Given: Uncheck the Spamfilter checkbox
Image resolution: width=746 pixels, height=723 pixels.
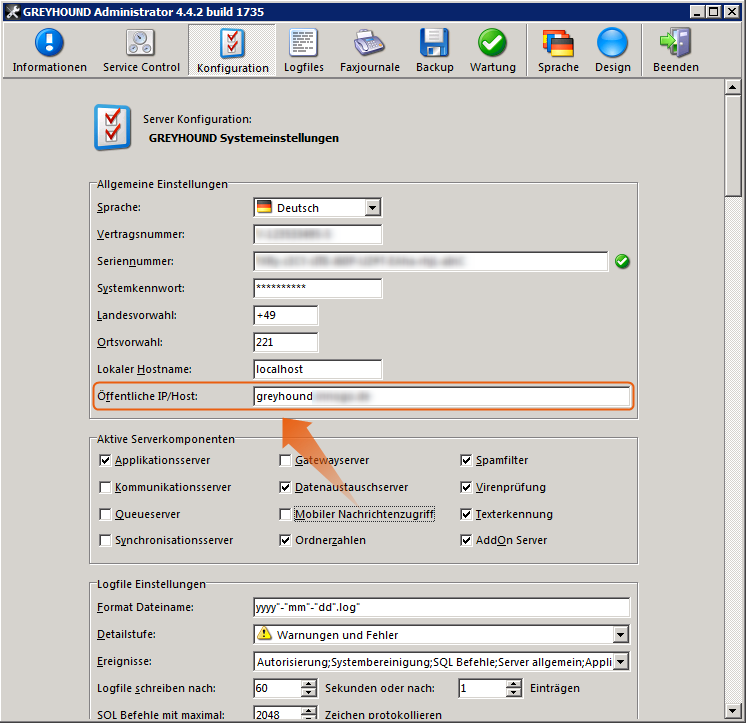Looking at the screenshot, I should 466,460.
